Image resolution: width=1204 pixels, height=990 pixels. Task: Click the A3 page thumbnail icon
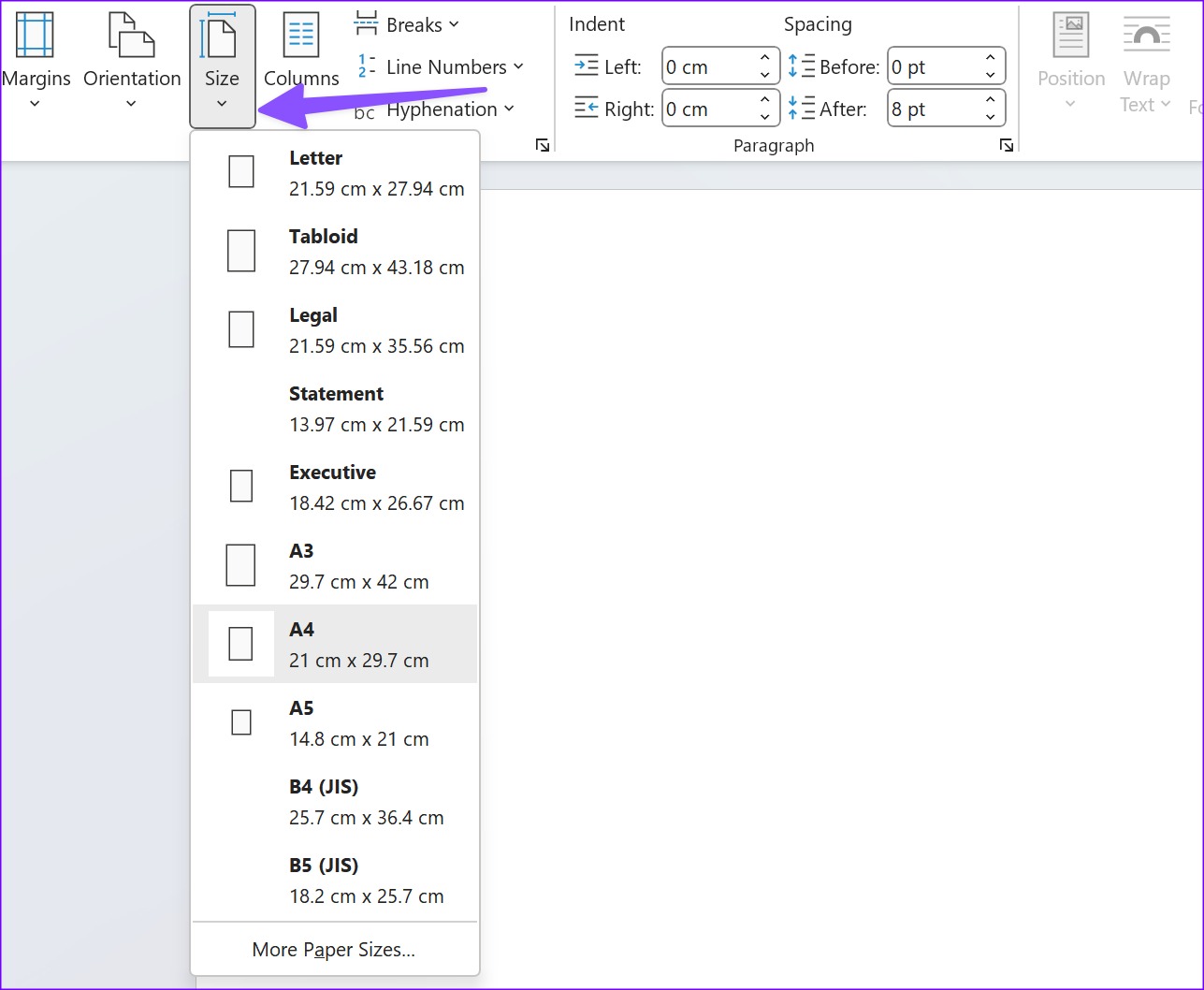coord(240,565)
